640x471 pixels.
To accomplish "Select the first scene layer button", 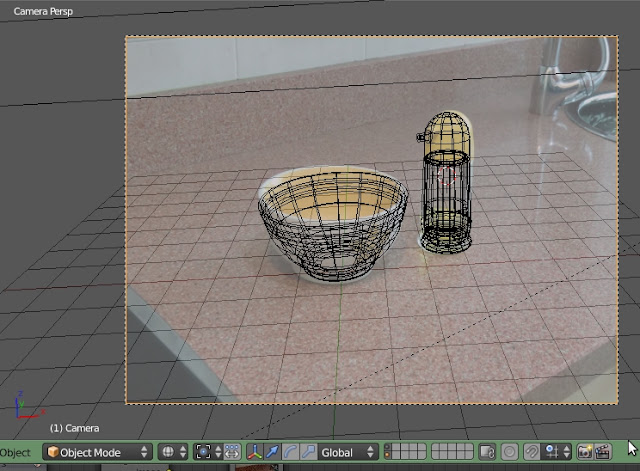I will [x=387, y=448].
